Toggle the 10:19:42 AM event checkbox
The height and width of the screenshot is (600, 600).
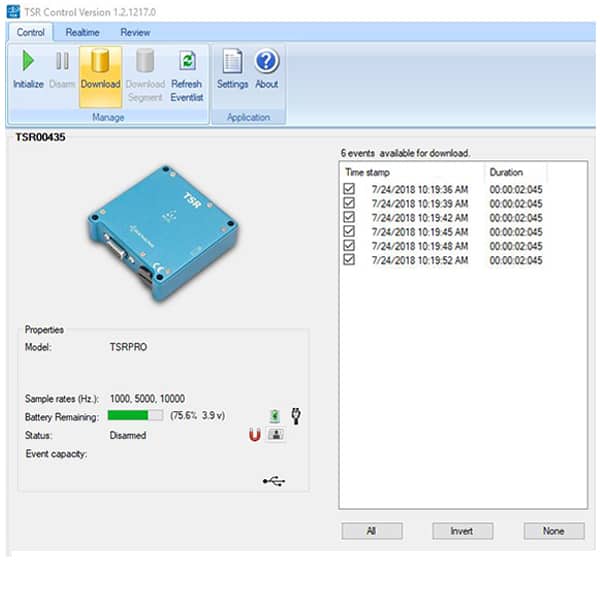point(349,217)
